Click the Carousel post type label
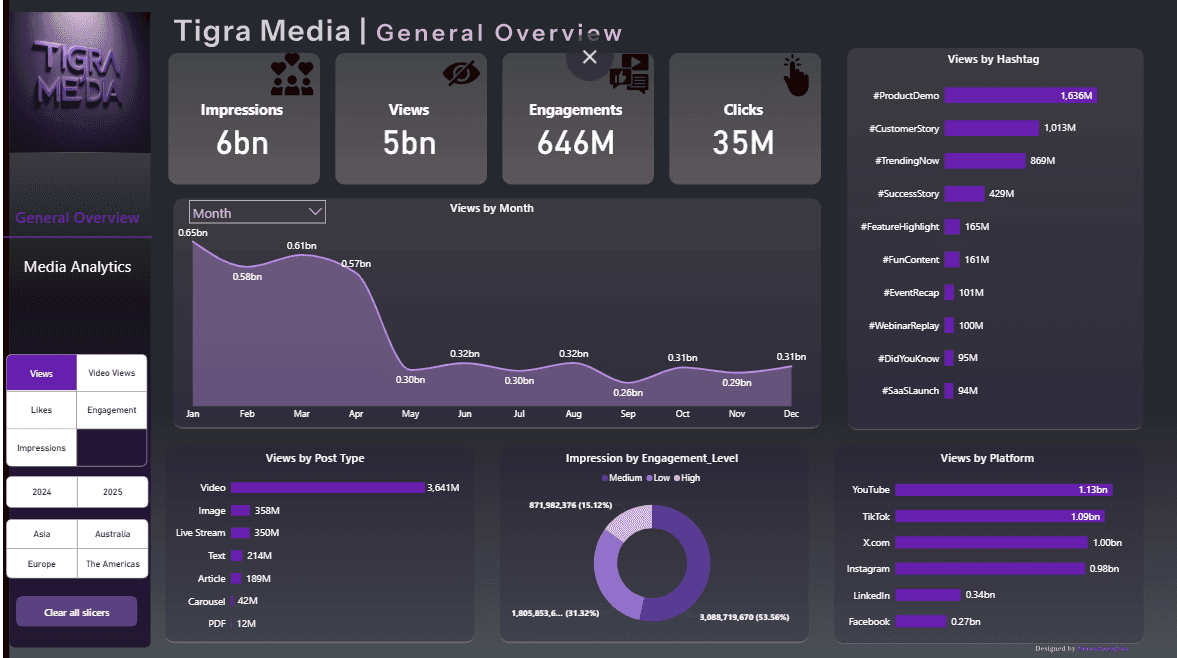Viewport: 1177px width, 658px height. pos(206,602)
